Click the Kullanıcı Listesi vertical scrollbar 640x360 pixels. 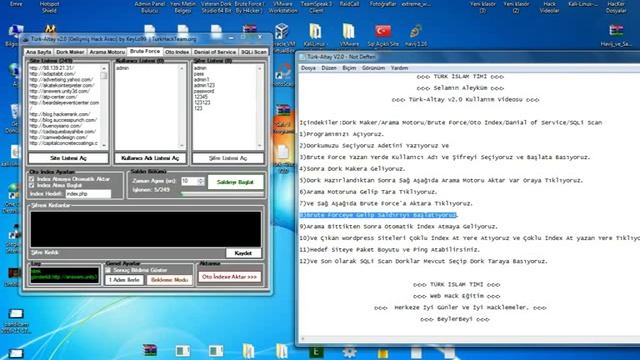pos(182,106)
